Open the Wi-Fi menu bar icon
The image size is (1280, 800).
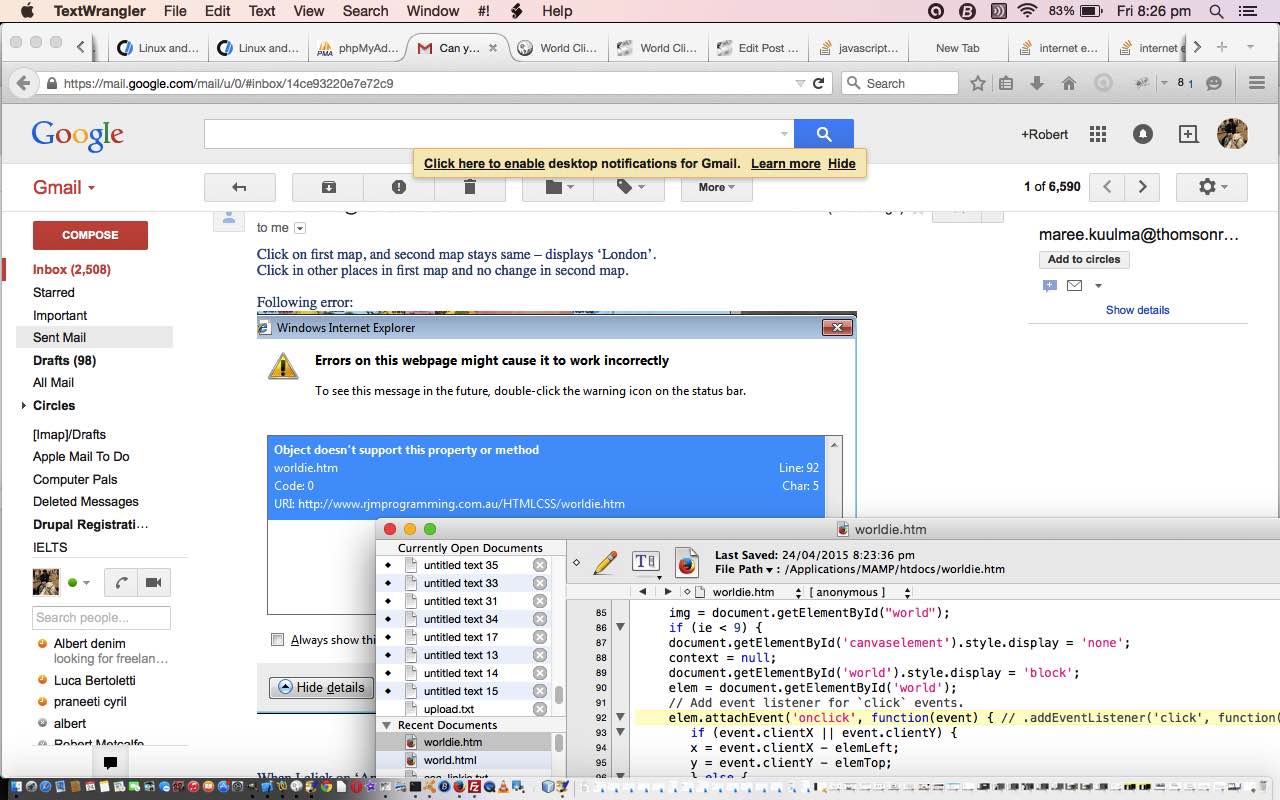click(1027, 11)
